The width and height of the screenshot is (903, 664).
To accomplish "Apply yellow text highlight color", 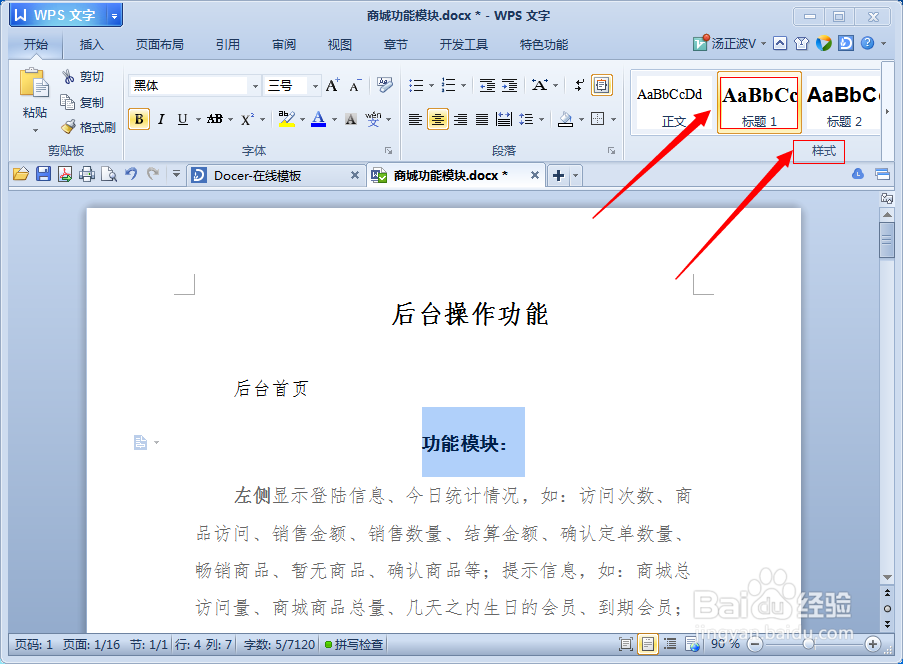I will click(x=286, y=119).
